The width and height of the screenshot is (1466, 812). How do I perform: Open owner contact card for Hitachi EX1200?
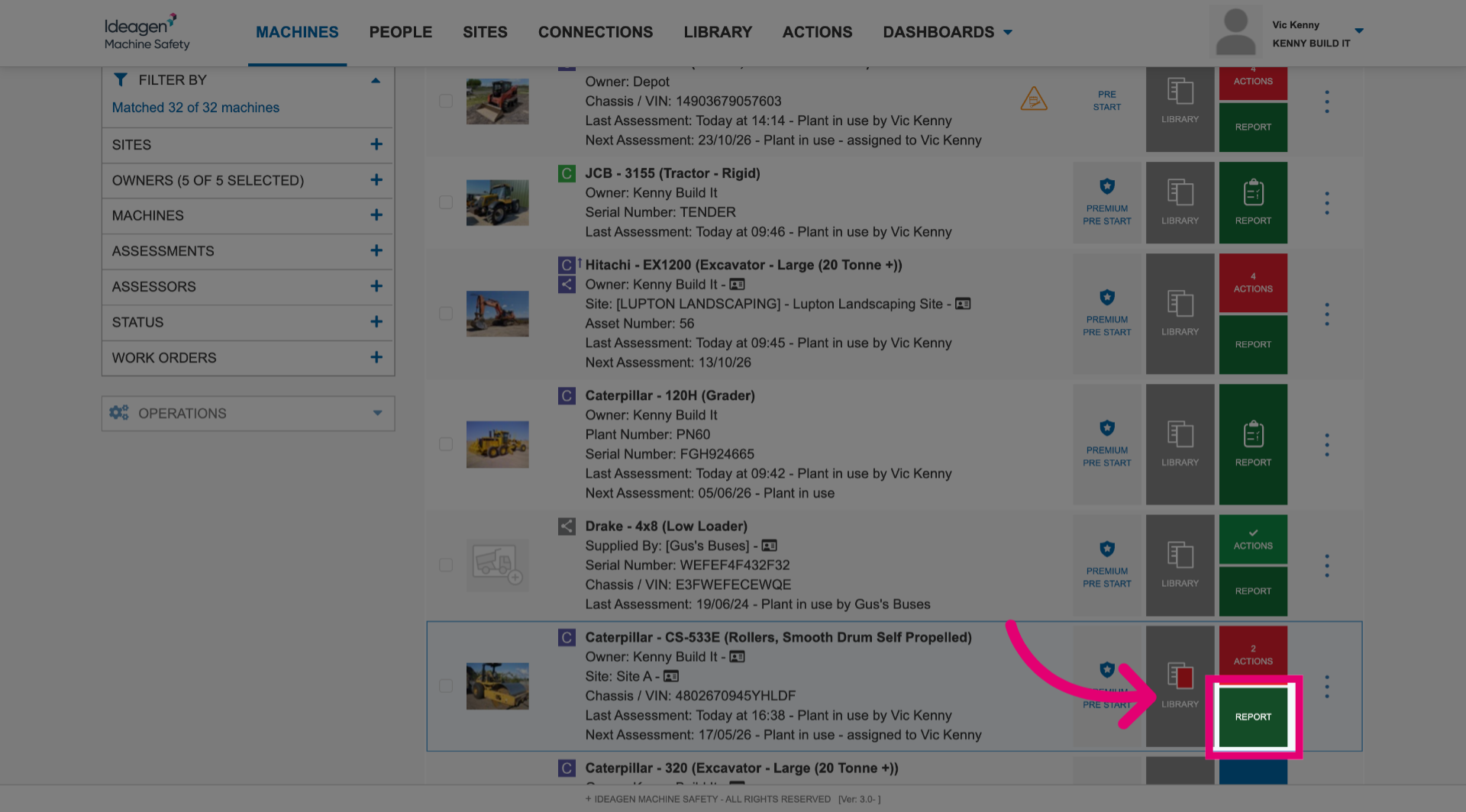[x=737, y=285]
